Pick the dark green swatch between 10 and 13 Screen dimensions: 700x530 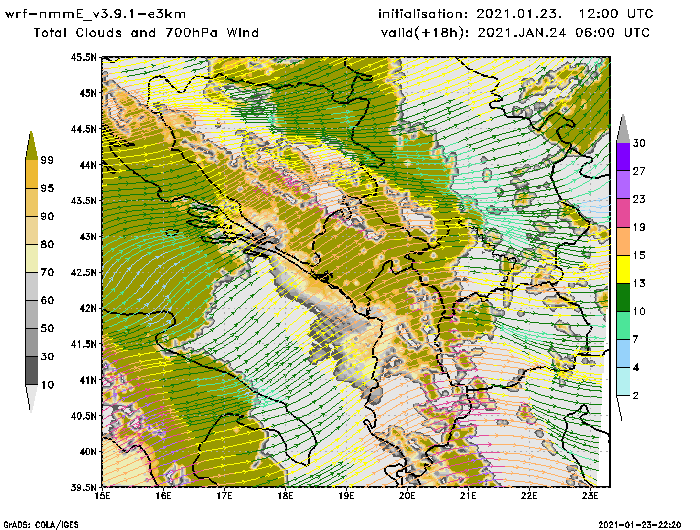coord(623,297)
